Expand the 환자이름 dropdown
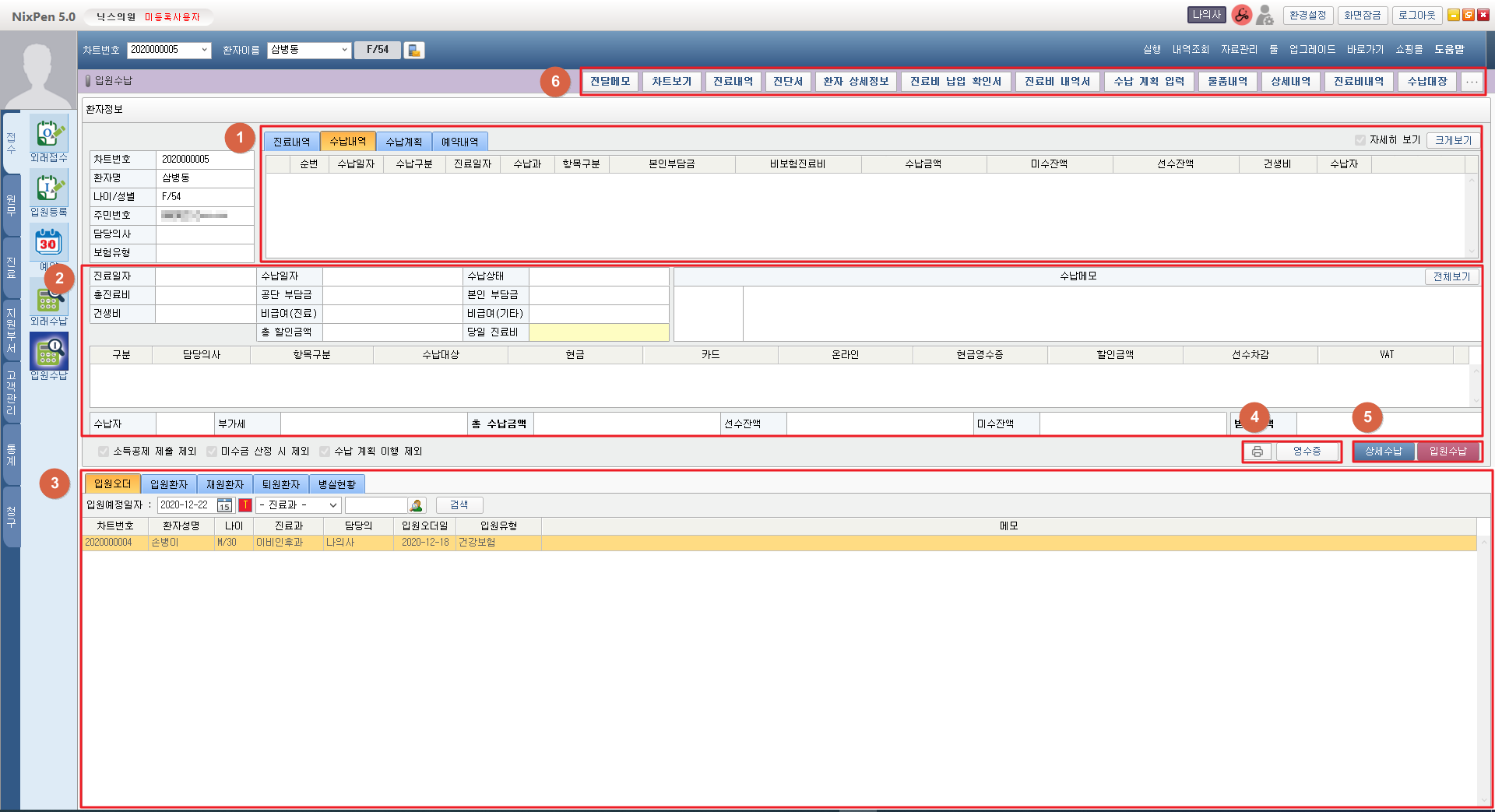The image size is (1495, 812). click(344, 50)
